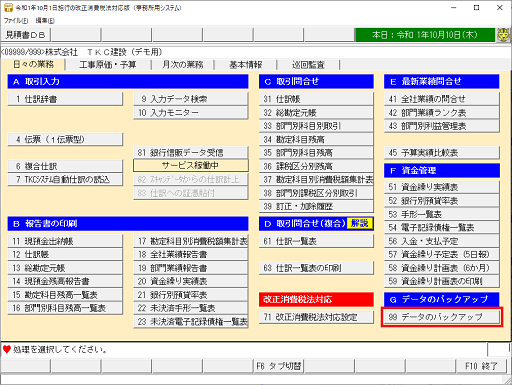512x385 pixels.
Task: Open 38 部門別課税区分別取引
Action: pos(316,193)
